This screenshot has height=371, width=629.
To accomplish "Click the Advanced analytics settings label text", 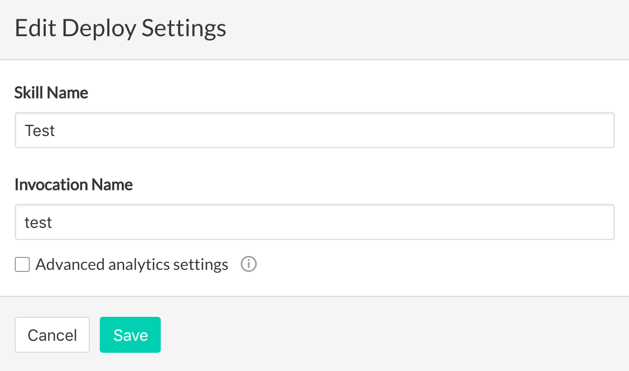I will pyautogui.click(x=132, y=265).
